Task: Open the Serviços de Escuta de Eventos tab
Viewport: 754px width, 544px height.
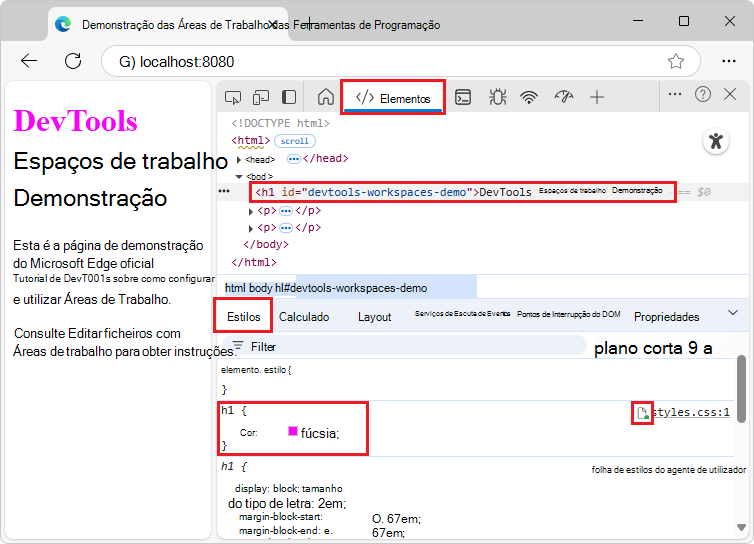Action: [x=462, y=314]
